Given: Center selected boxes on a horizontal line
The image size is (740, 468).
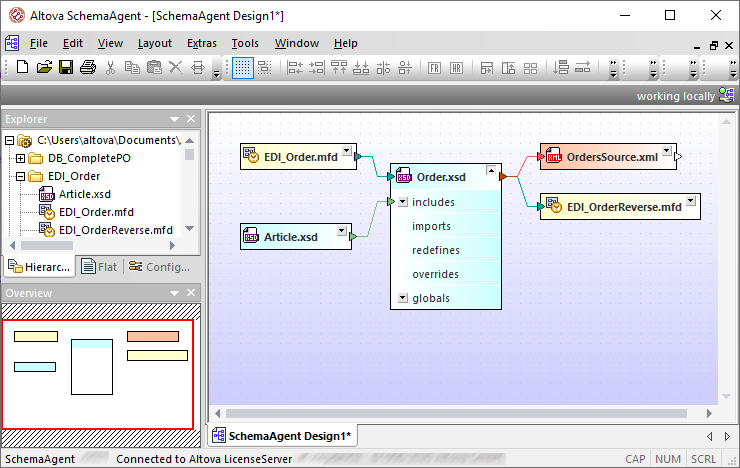Looking at the screenshot, I should click(x=405, y=68).
